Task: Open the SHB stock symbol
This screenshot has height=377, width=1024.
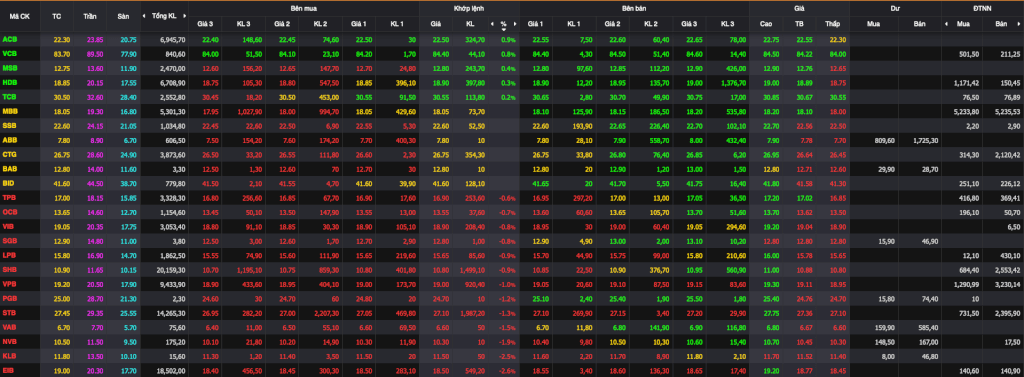Action: [x=10, y=269]
